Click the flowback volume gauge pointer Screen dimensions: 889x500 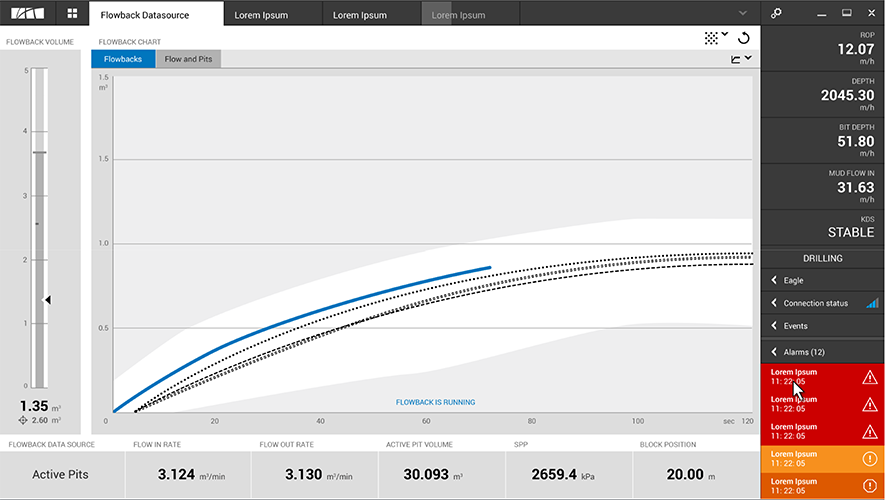click(x=46, y=299)
